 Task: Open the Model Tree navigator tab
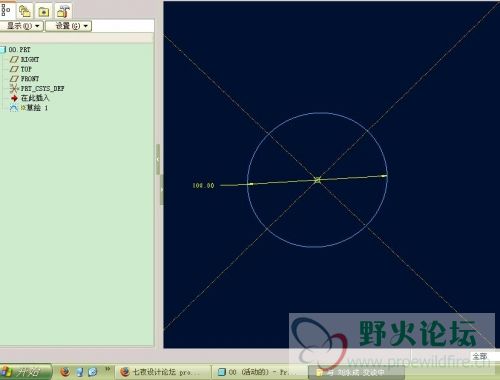tap(6, 10)
